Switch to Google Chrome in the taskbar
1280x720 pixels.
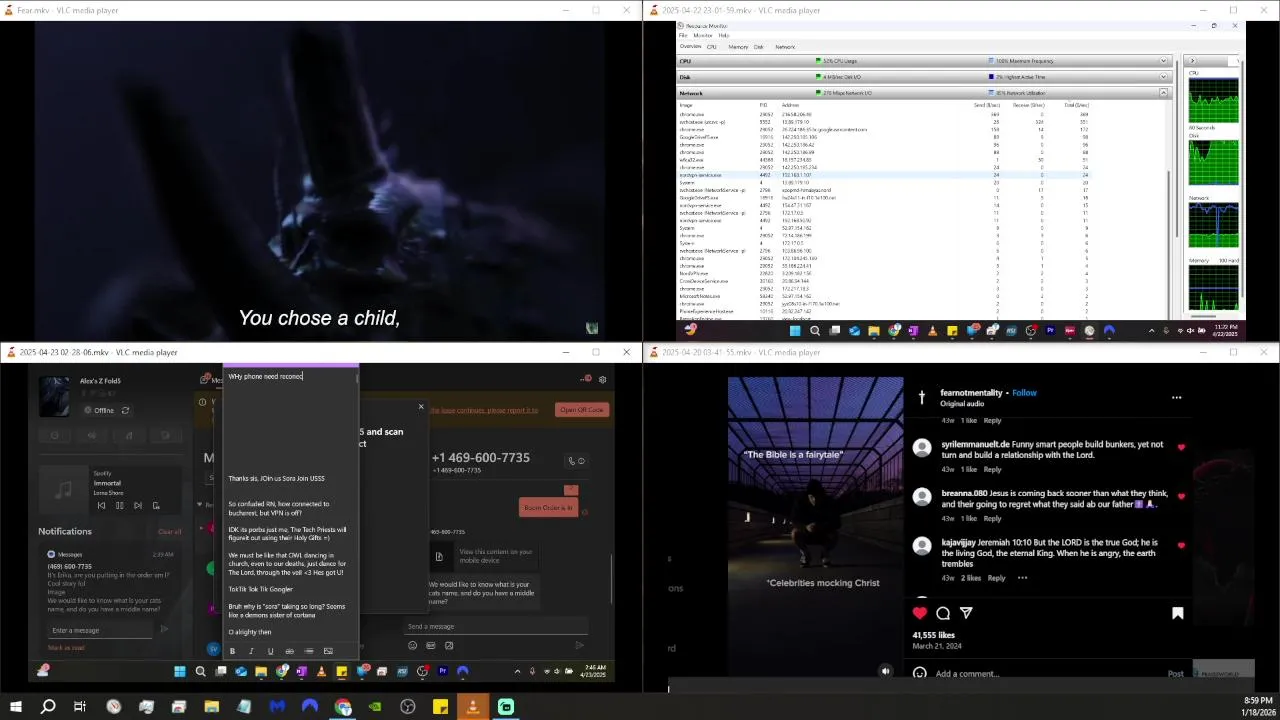pos(343,707)
